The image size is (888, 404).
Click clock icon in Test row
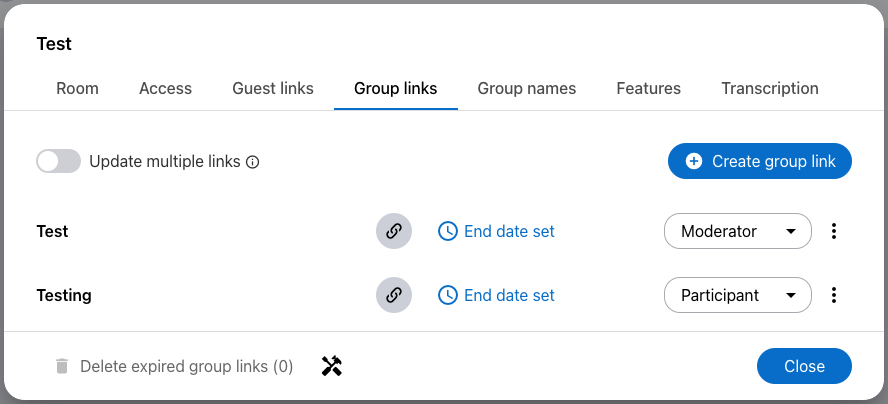(448, 231)
